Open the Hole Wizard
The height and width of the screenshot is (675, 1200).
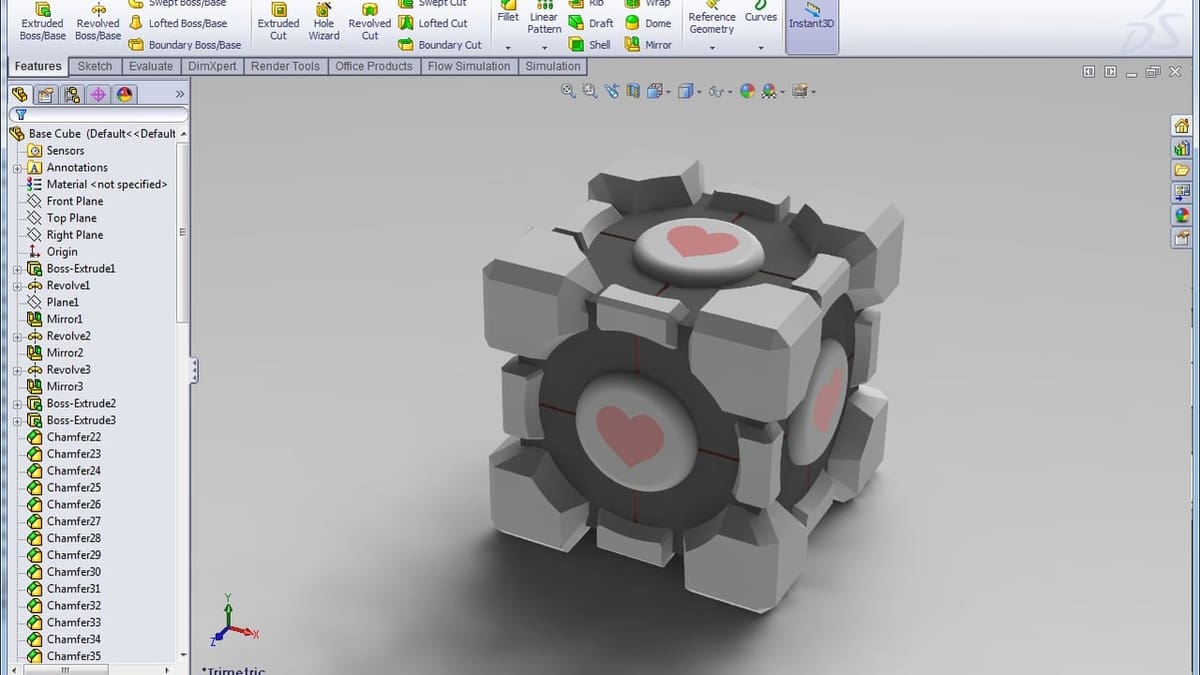(x=324, y=22)
